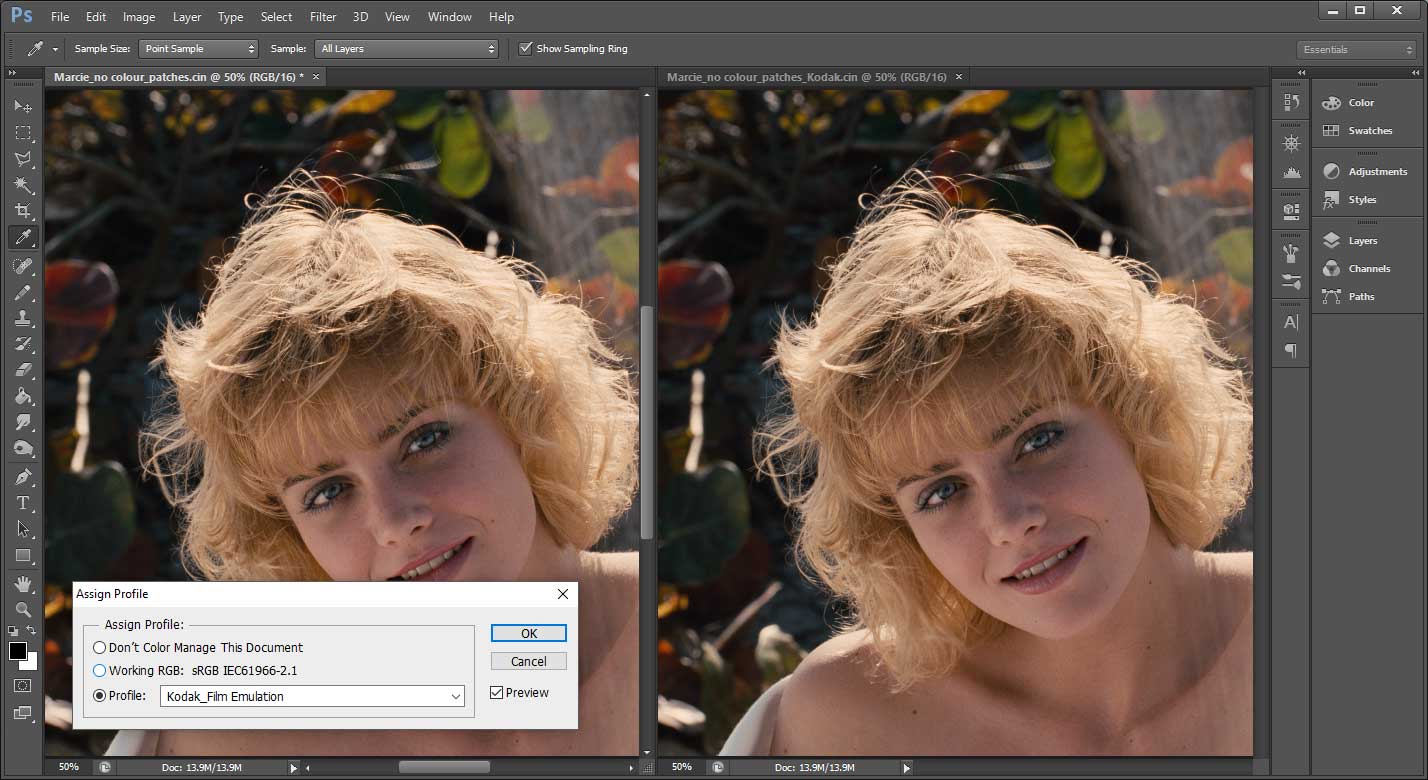1428x780 pixels.
Task: Switch to Marcie_no colour_patches_Kodak.cin tab
Action: click(807, 77)
